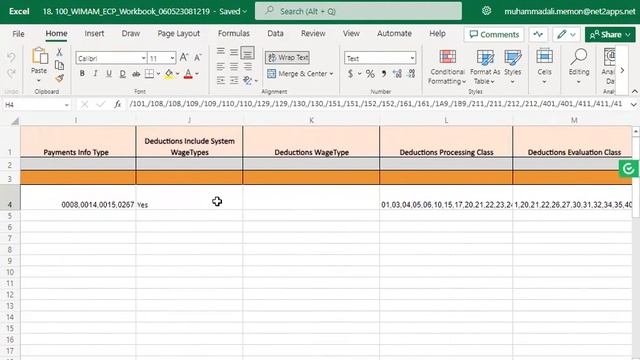Switch to the Data tab
Screen dimensions: 640x360
tap(276, 34)
